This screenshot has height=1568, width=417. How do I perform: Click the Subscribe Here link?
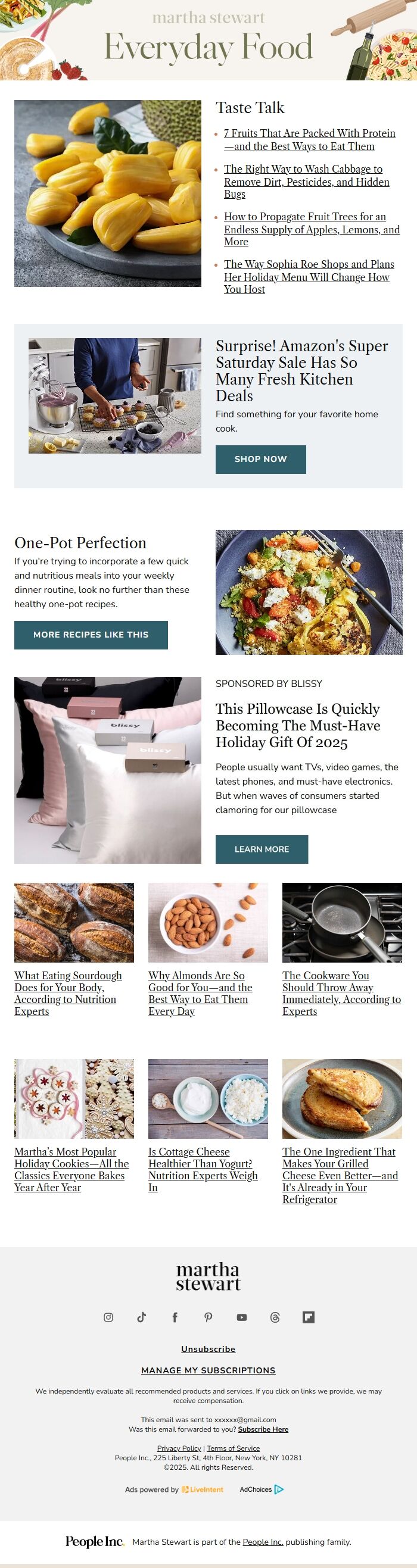263,1429
